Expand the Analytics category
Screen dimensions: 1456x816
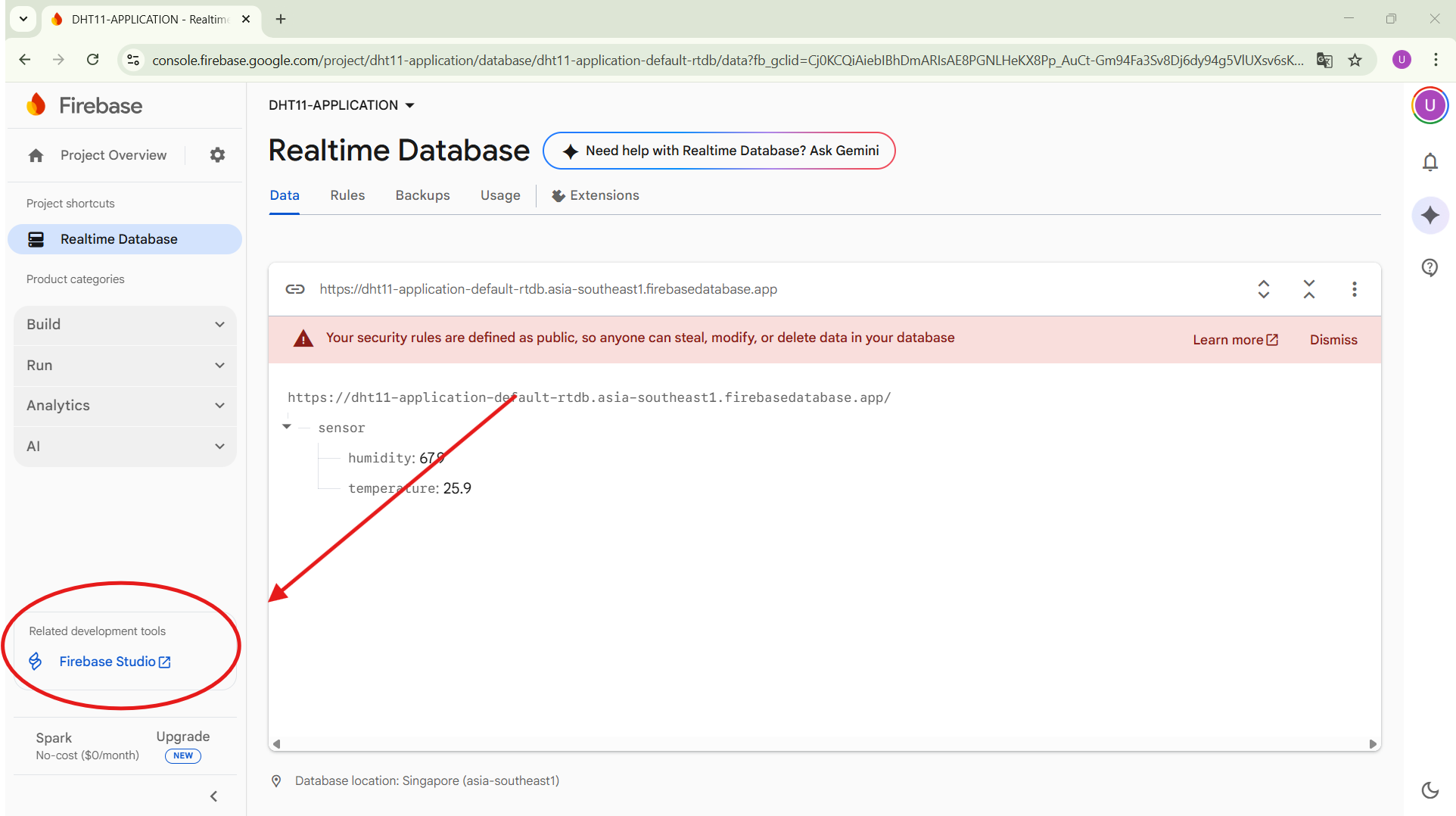point(125,406)
